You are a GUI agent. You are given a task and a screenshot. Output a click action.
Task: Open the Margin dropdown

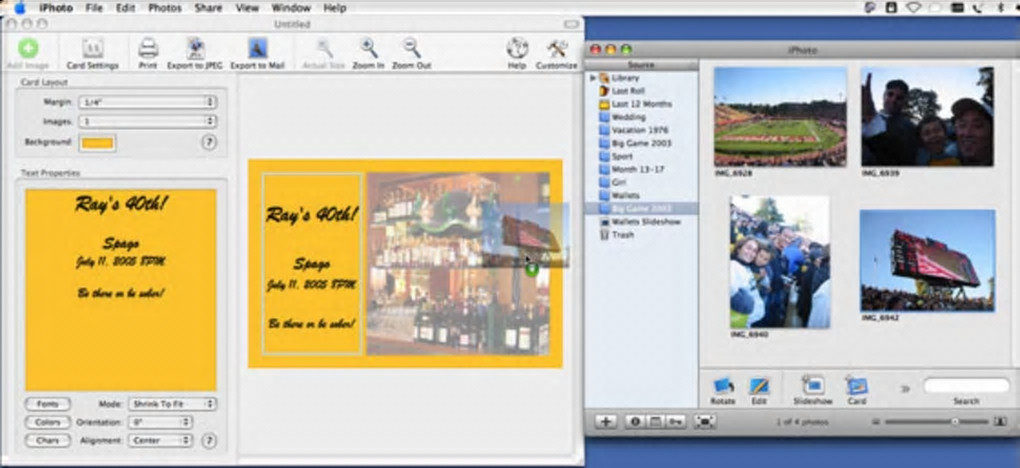(147, 102)
